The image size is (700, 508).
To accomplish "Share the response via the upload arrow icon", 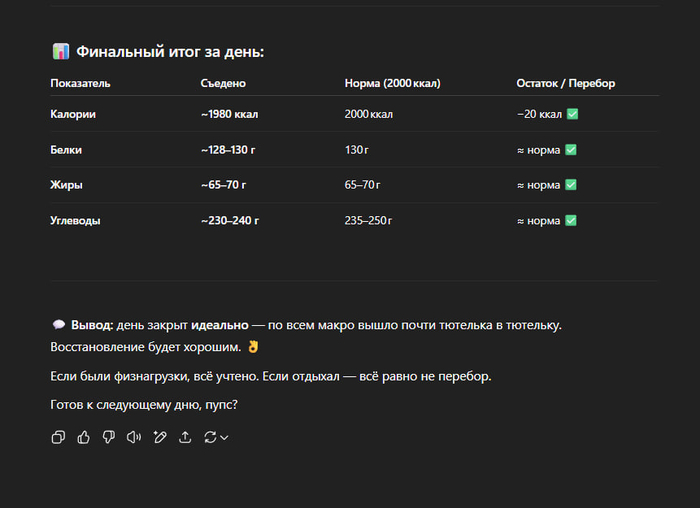I will [185, 437].
